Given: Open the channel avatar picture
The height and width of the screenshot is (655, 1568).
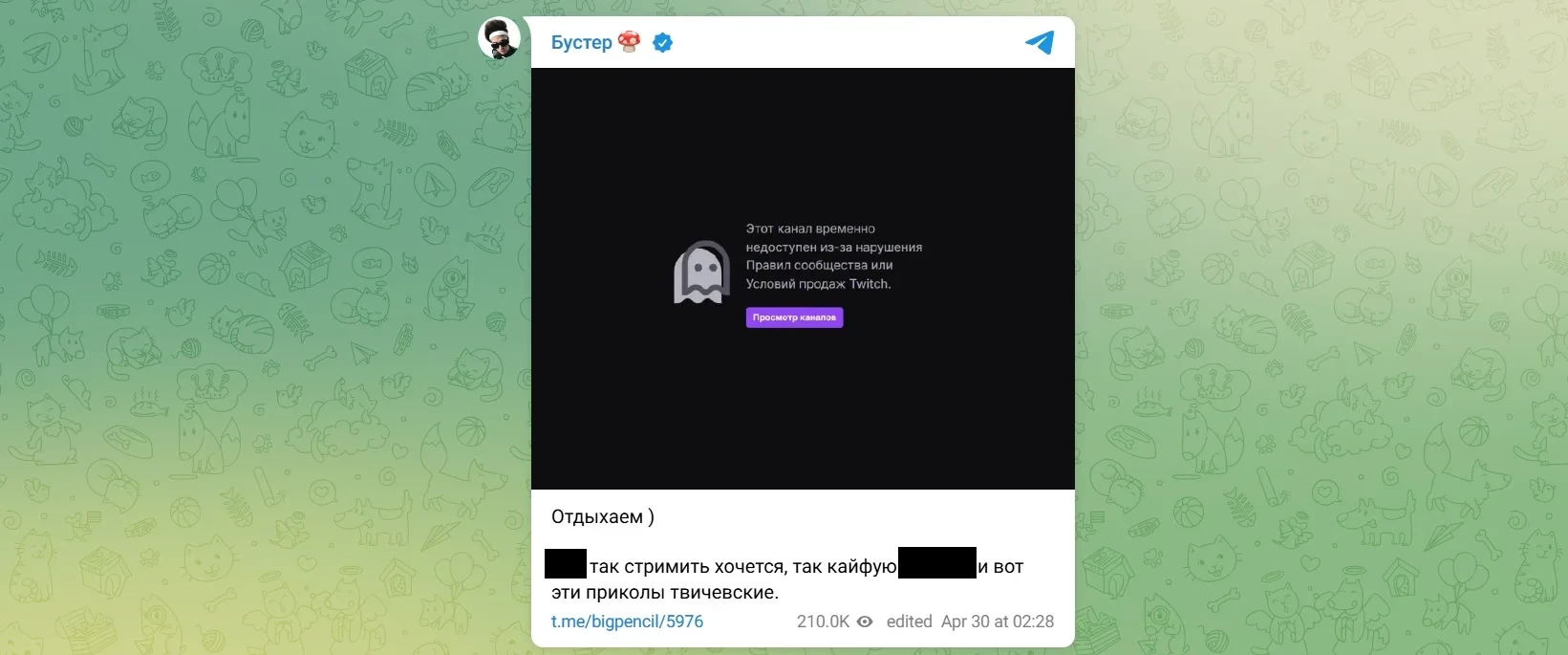Looking at the screenshot, I should pos(499,38).
